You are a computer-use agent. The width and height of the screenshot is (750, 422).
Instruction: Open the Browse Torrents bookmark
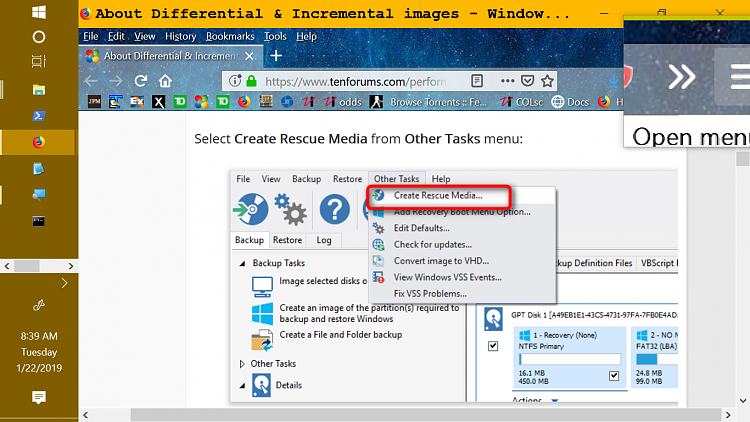(429, 101)
